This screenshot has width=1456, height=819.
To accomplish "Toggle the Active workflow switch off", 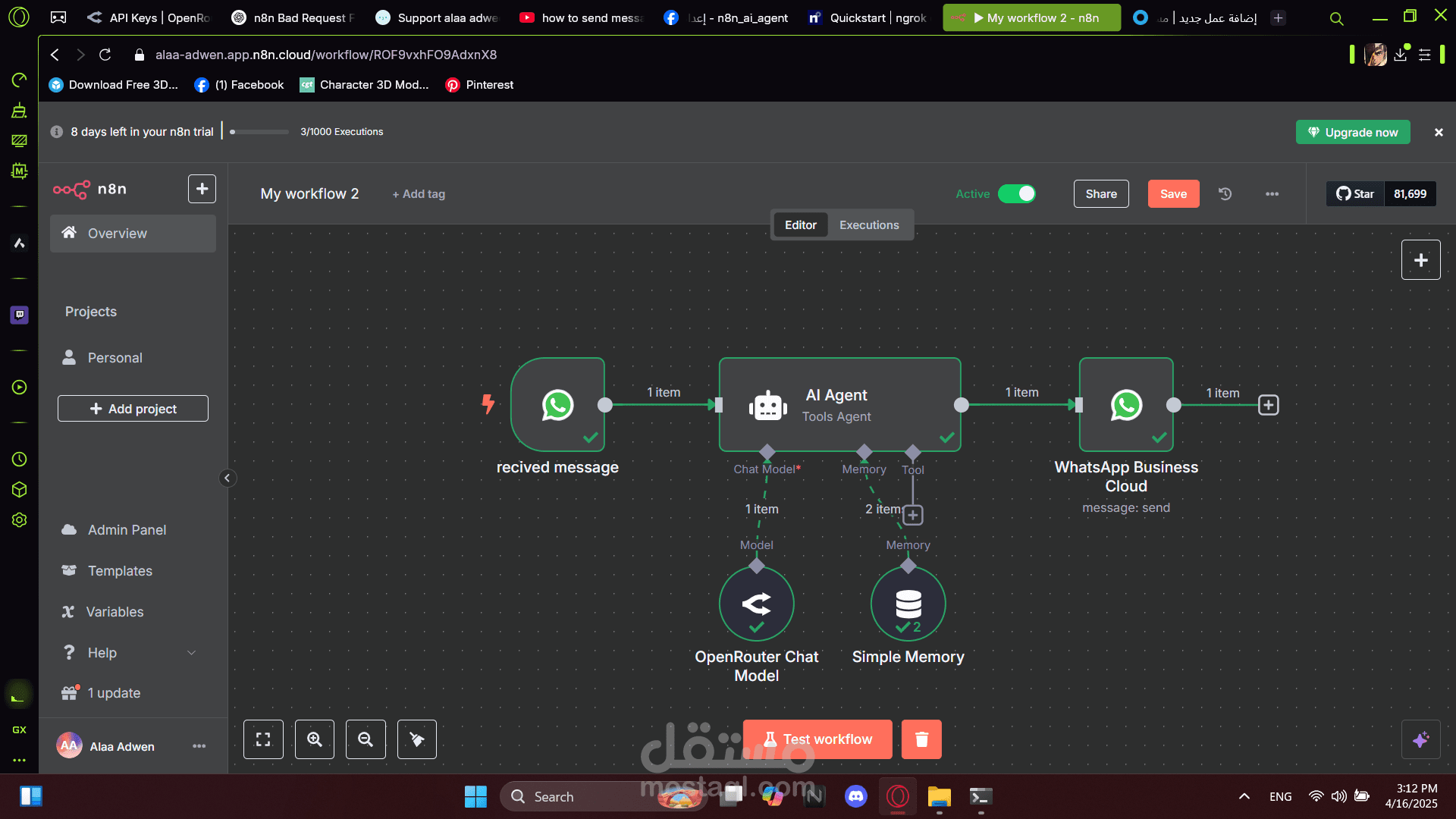I will 1016,194.
